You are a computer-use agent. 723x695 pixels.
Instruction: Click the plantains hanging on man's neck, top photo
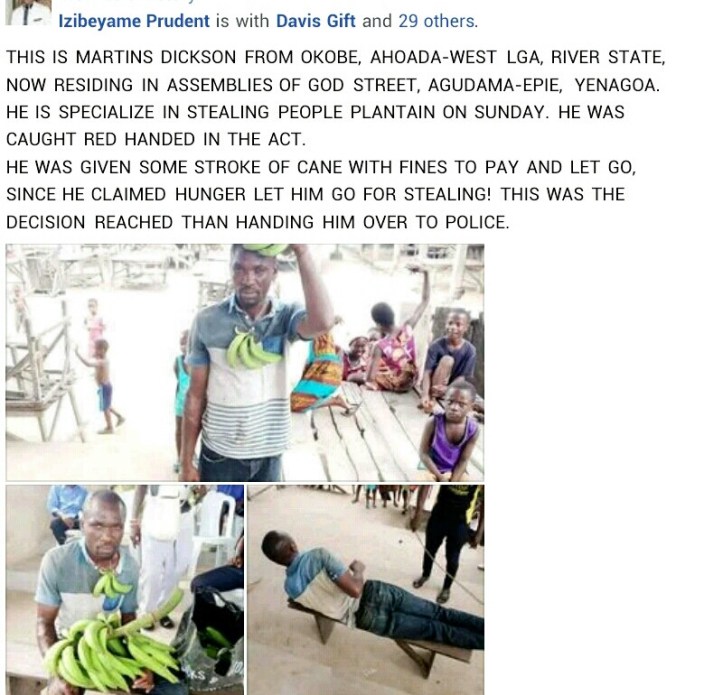[251, 348]
